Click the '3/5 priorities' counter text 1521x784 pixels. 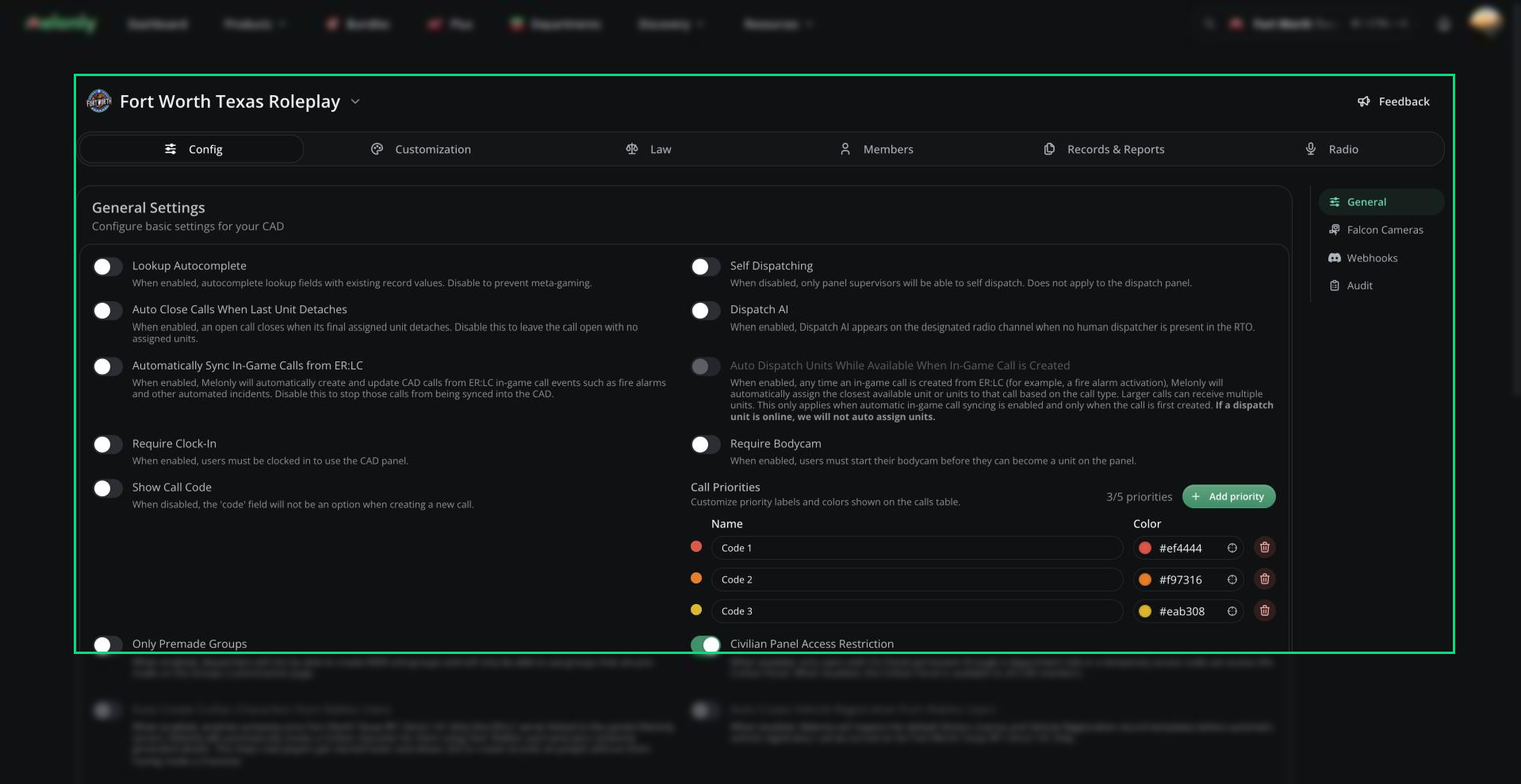tap(1139, 496)
